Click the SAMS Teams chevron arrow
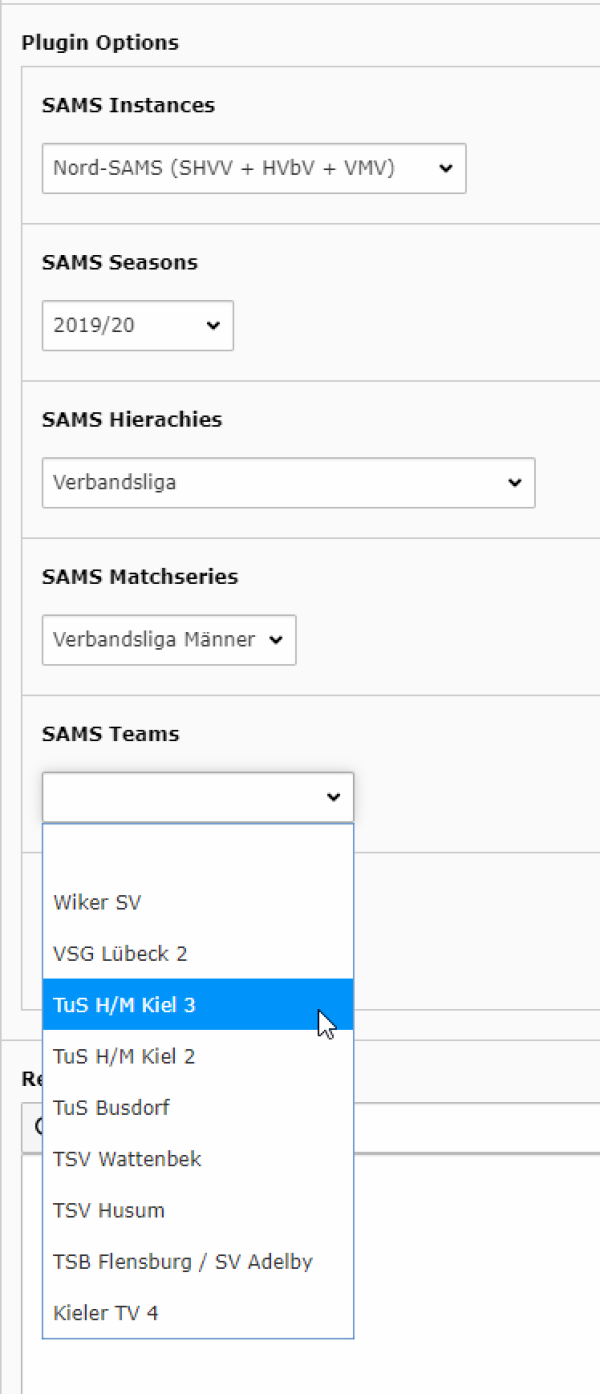 (333, 797)
